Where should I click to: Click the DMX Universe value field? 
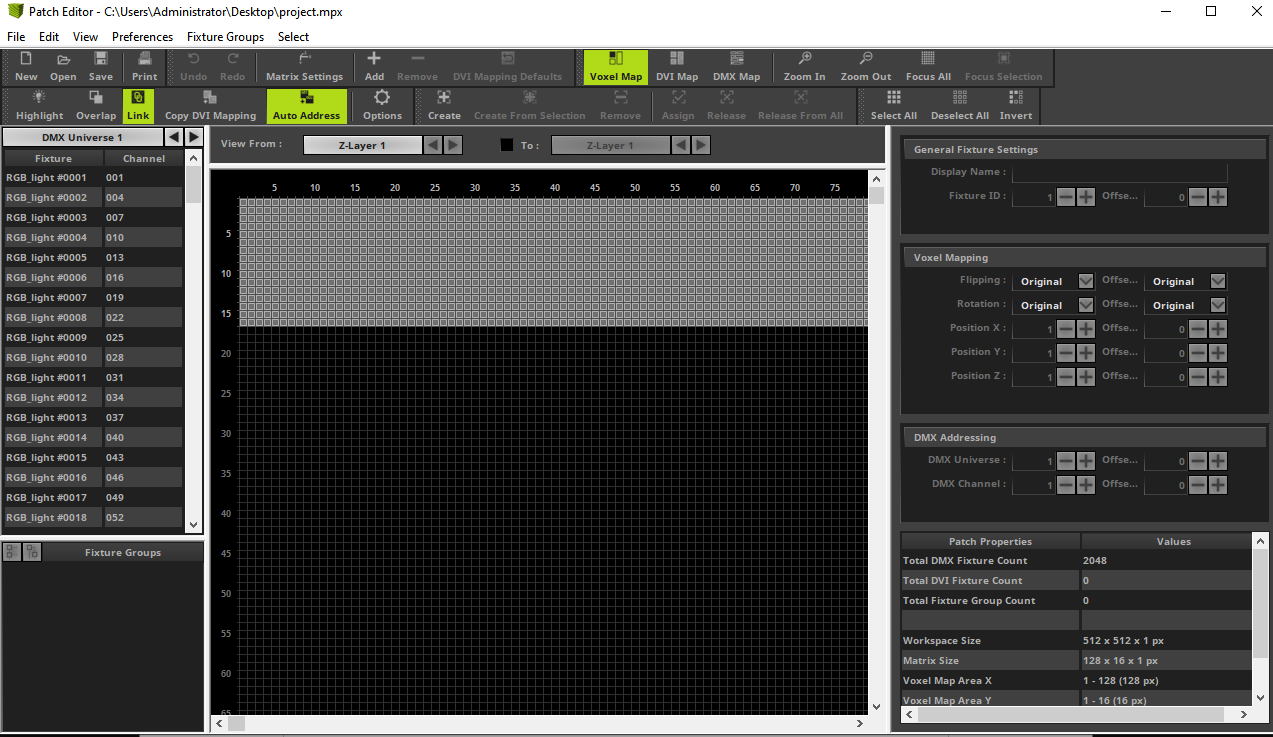point(1034,461)
